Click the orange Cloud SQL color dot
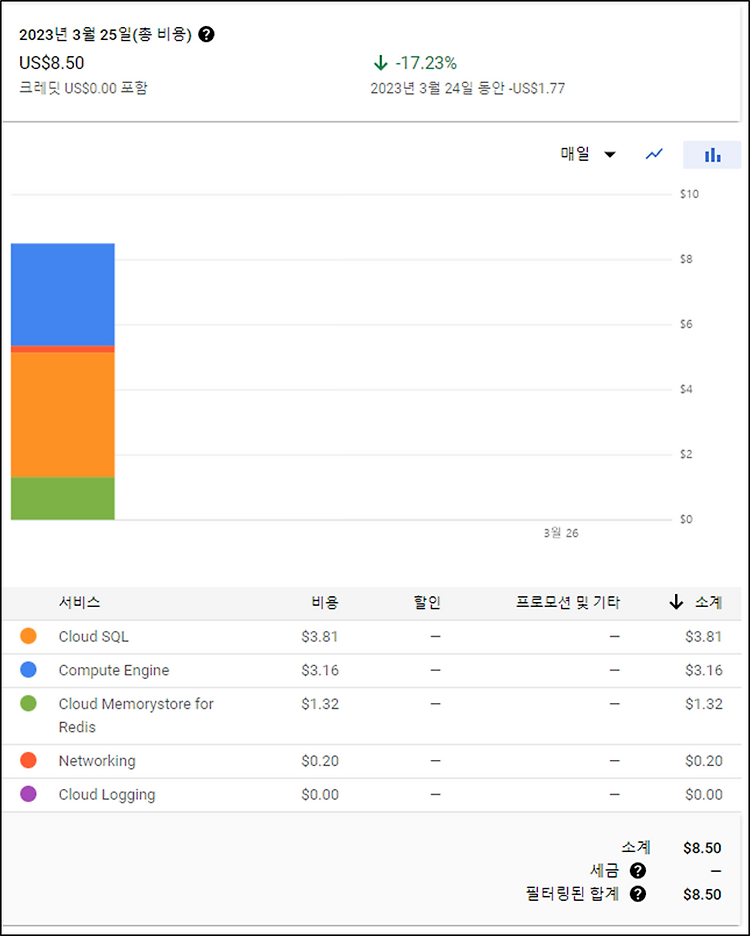 [x=28, y=636]
